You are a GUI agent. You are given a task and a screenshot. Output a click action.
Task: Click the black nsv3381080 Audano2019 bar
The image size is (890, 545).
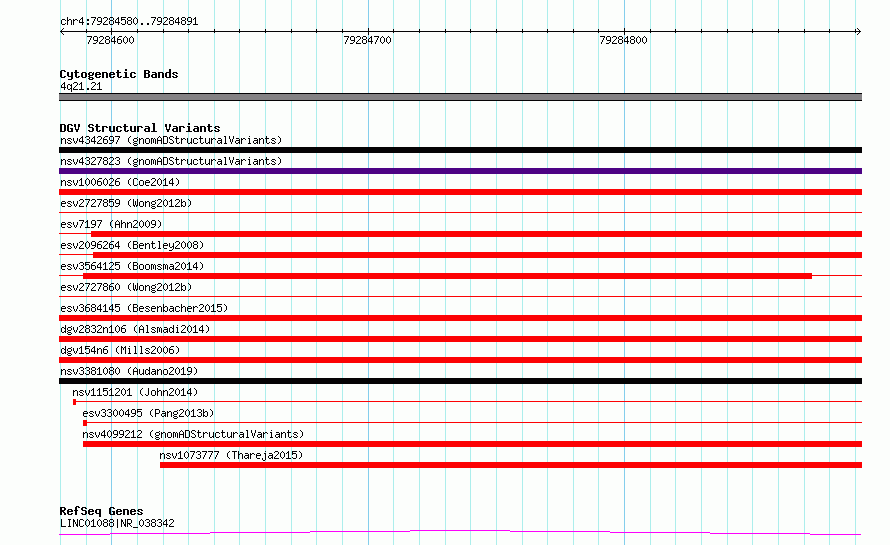[460, 382]
